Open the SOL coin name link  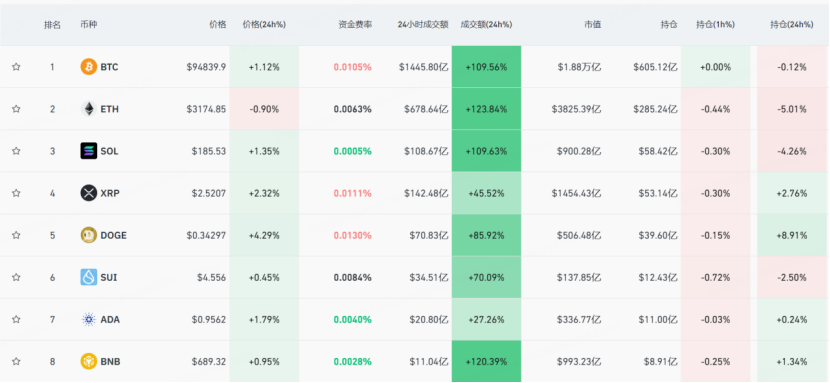(x=109, y=151)
